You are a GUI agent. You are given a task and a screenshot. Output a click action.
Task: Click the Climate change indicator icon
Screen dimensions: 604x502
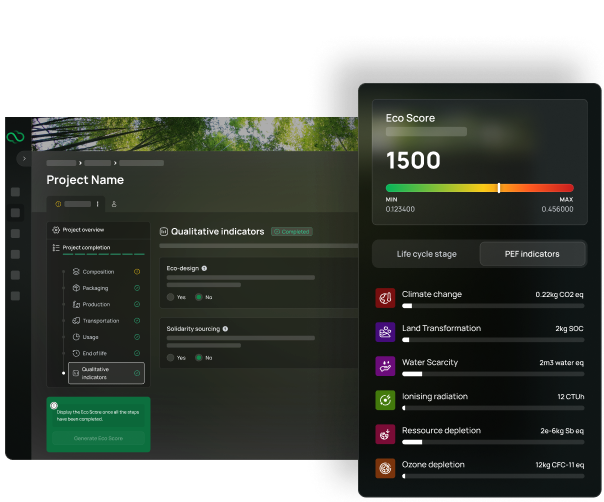385,298
